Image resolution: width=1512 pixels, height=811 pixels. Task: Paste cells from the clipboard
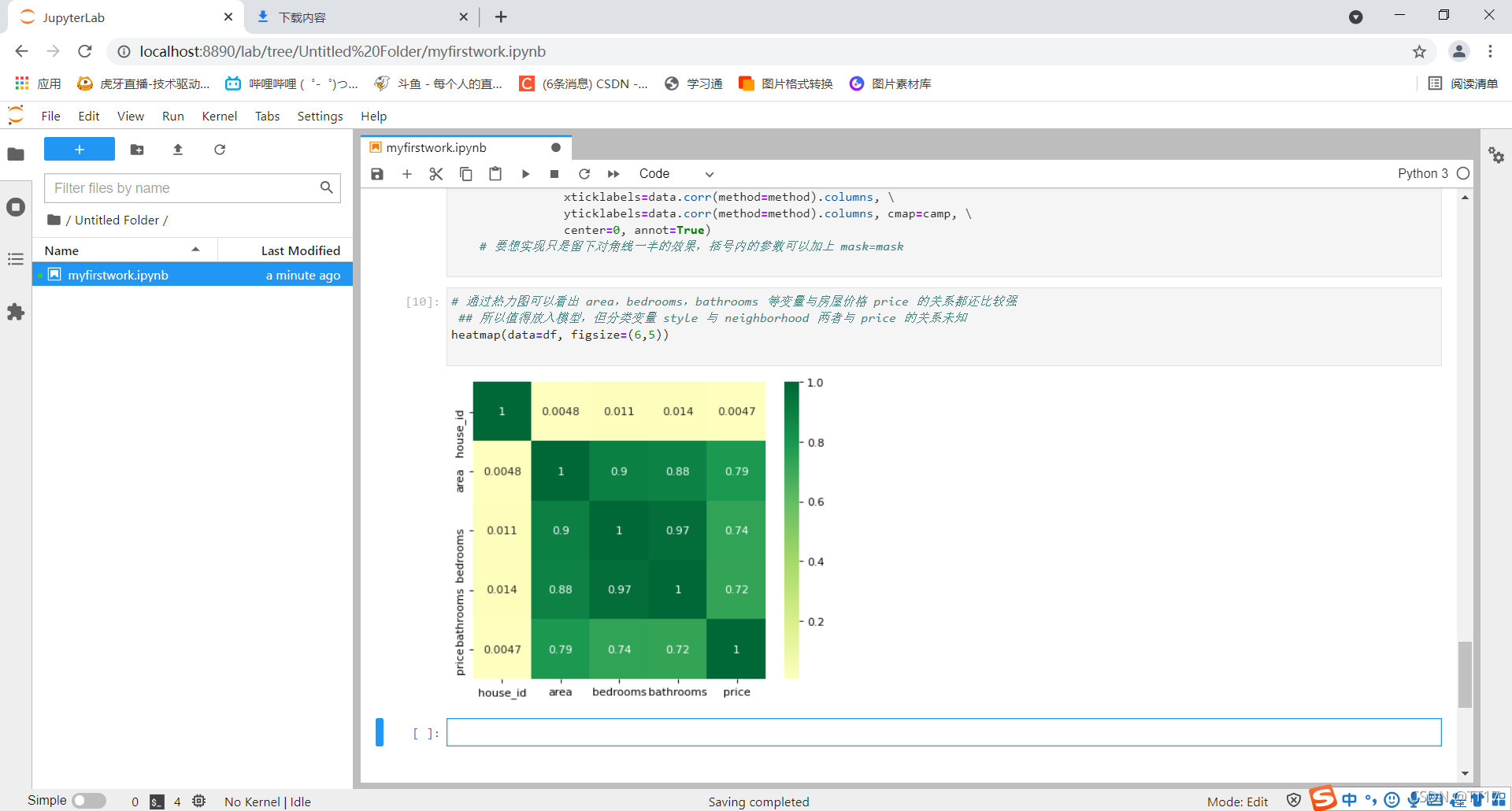[x=495, y=174]
